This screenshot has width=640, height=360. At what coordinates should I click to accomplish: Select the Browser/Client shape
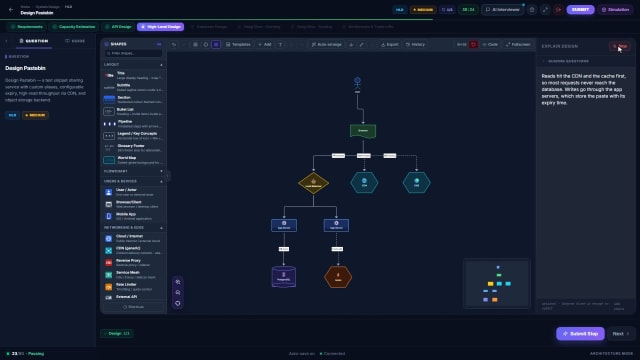pos(133,204)
